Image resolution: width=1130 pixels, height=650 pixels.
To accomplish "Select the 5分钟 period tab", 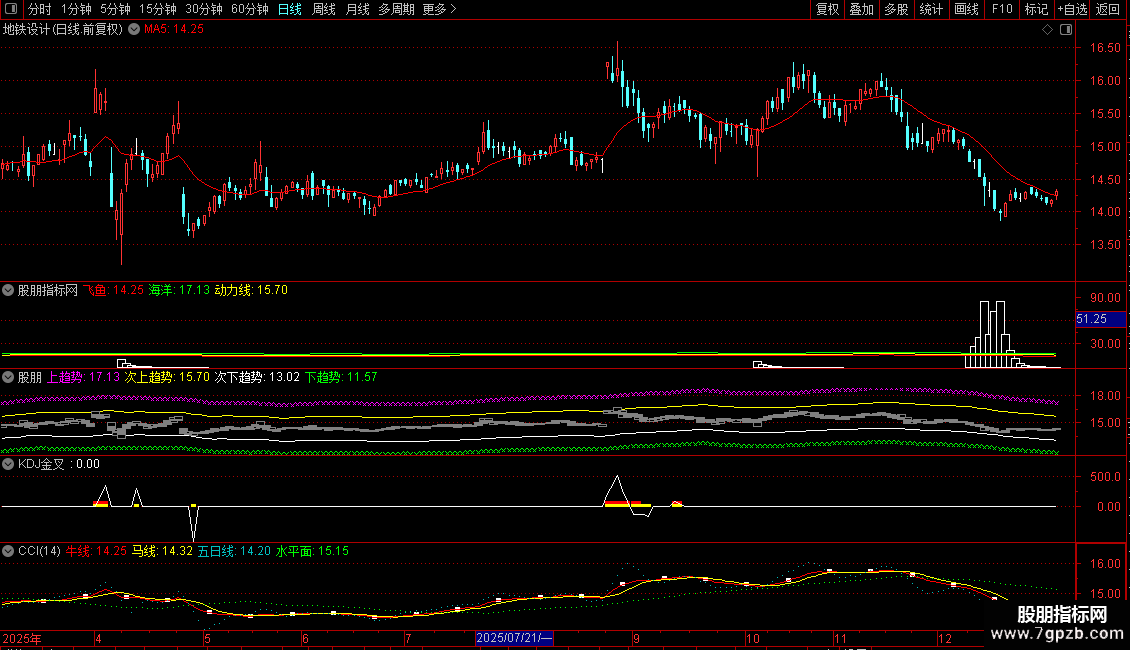I will click(115, 9).
